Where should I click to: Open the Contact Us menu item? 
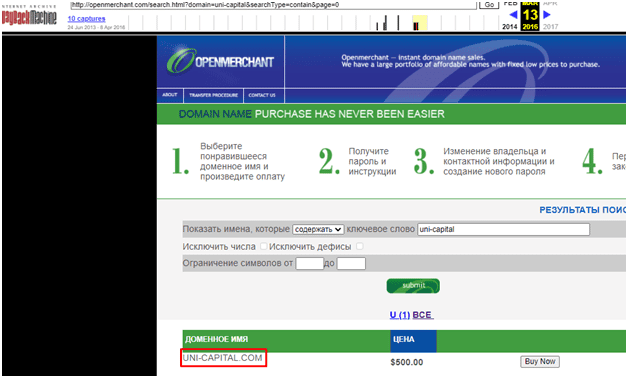click(x=262, y=95)
